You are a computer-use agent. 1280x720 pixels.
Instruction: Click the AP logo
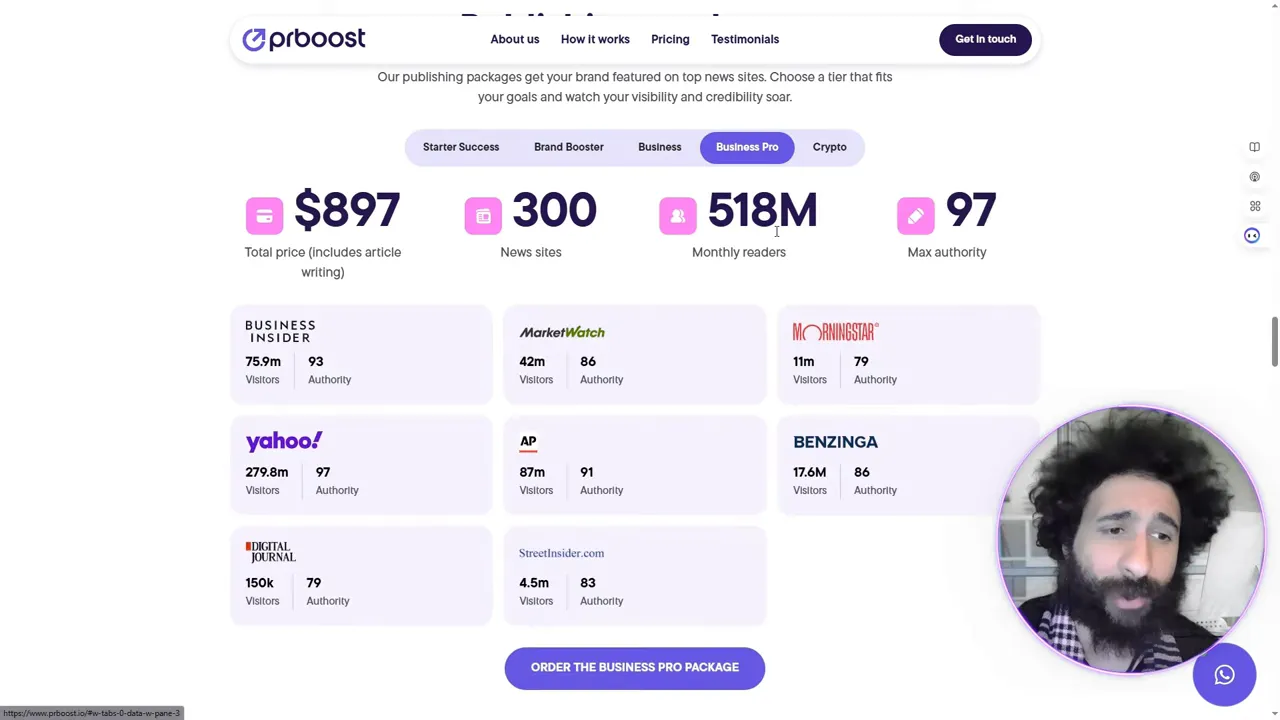point(528,442)
